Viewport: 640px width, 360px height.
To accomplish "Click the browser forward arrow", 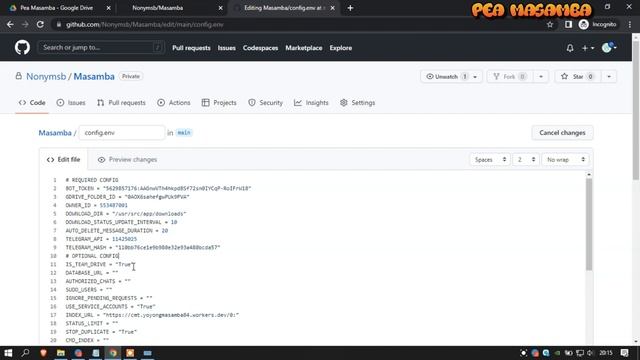I will click(x=25, y=24).
